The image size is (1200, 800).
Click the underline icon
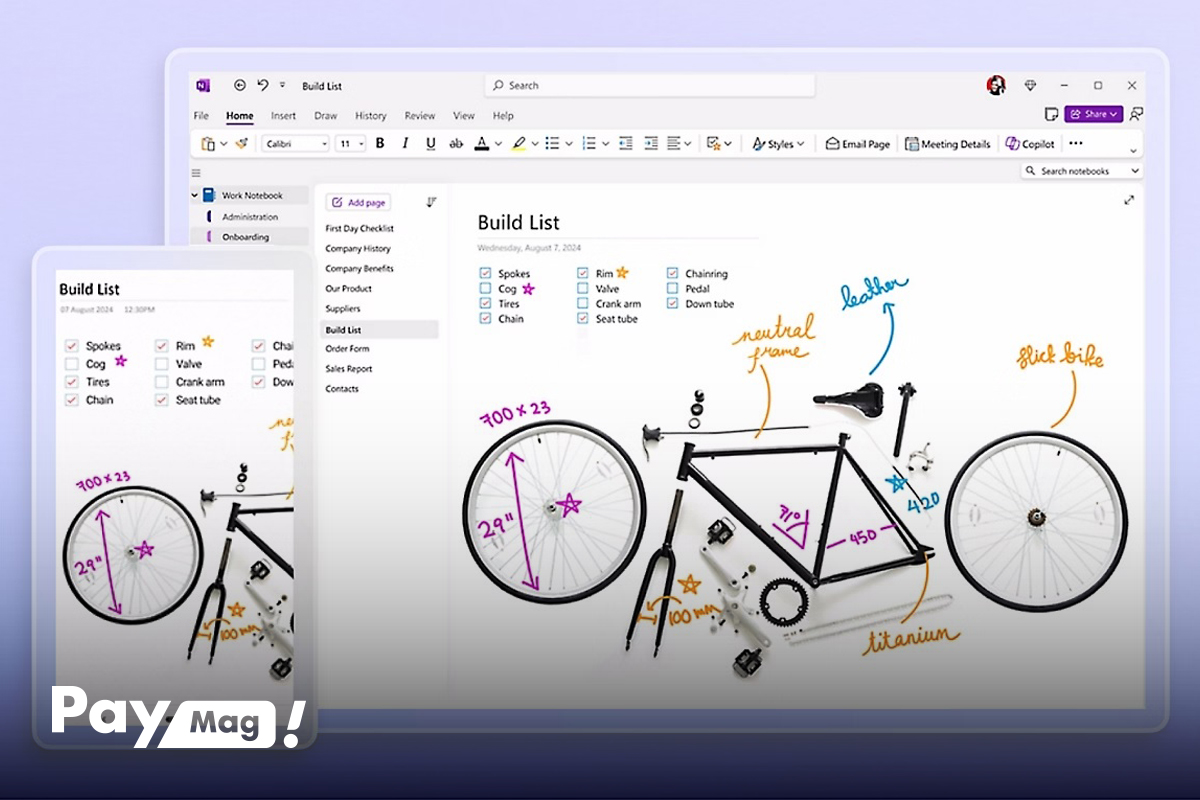[431, 144]
